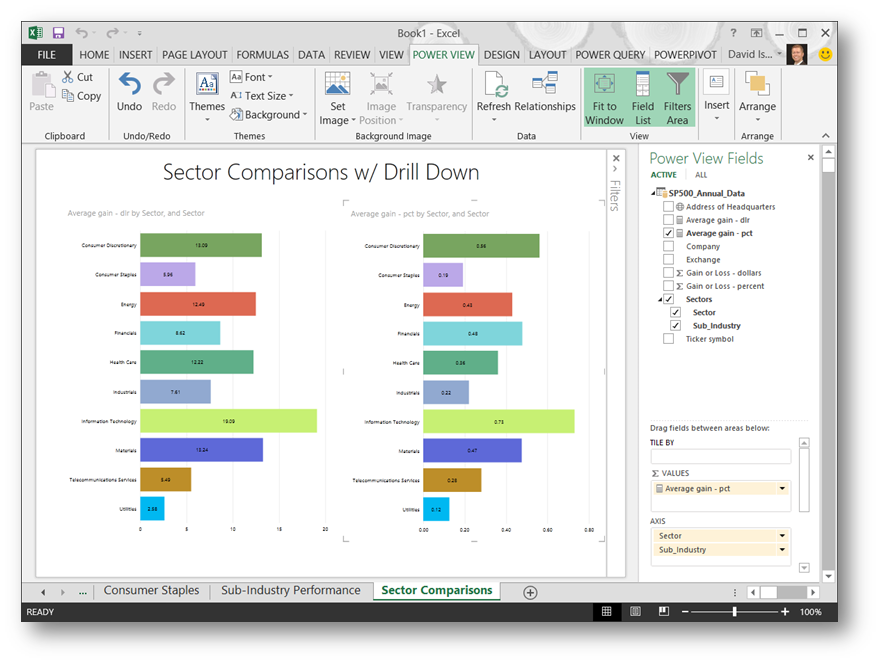880x664 pixels.
Task: Click the Help question mark icon
Action: tap(734, 33)
